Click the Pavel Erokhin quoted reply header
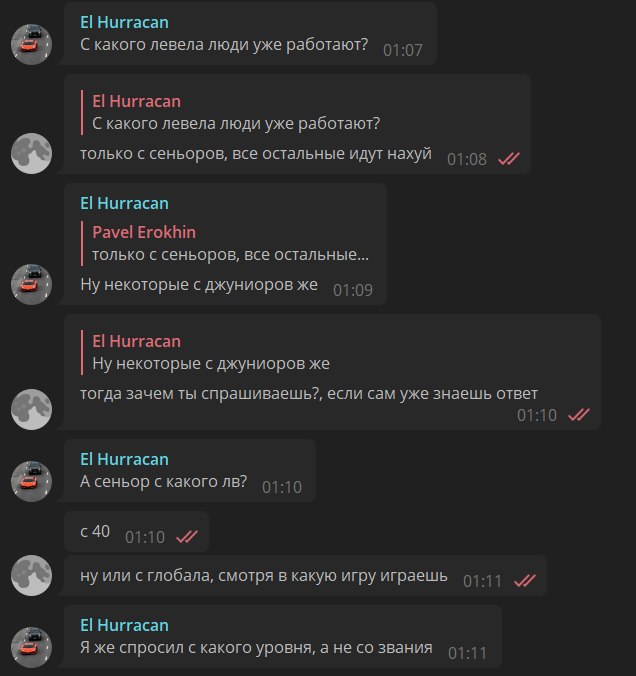Screen dimensions: 636x676 144,232
